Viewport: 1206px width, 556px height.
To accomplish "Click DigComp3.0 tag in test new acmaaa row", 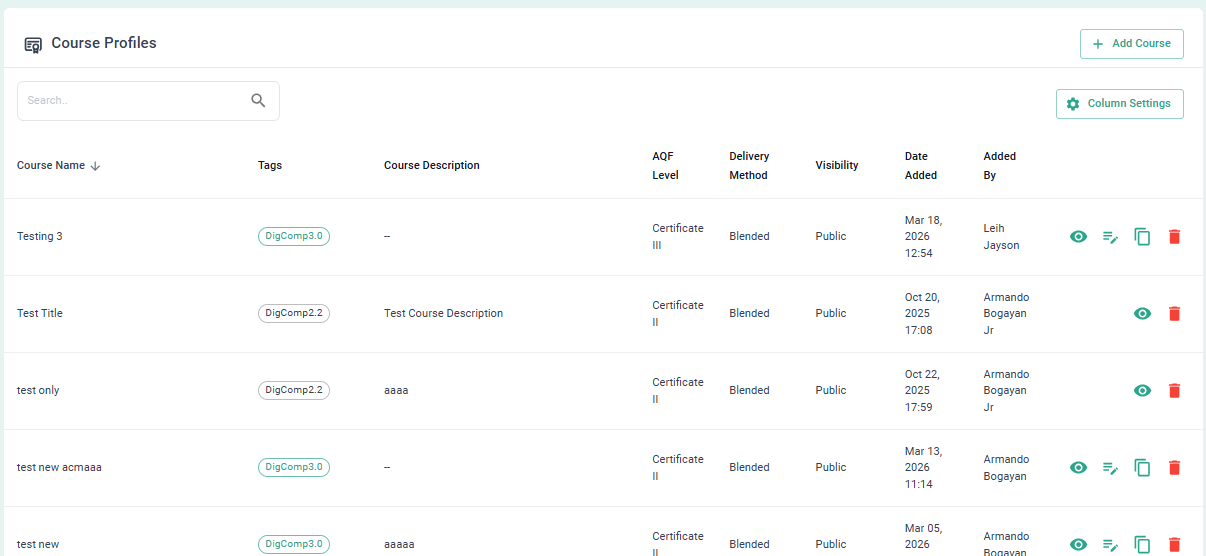I will [294, 467].
